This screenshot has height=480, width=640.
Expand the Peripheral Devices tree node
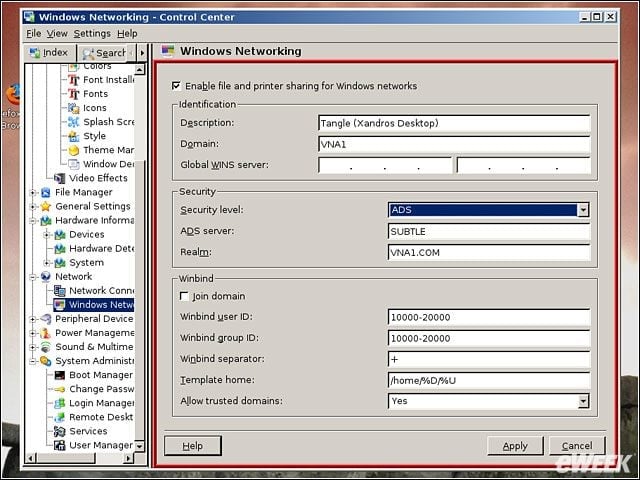[33, 319]
